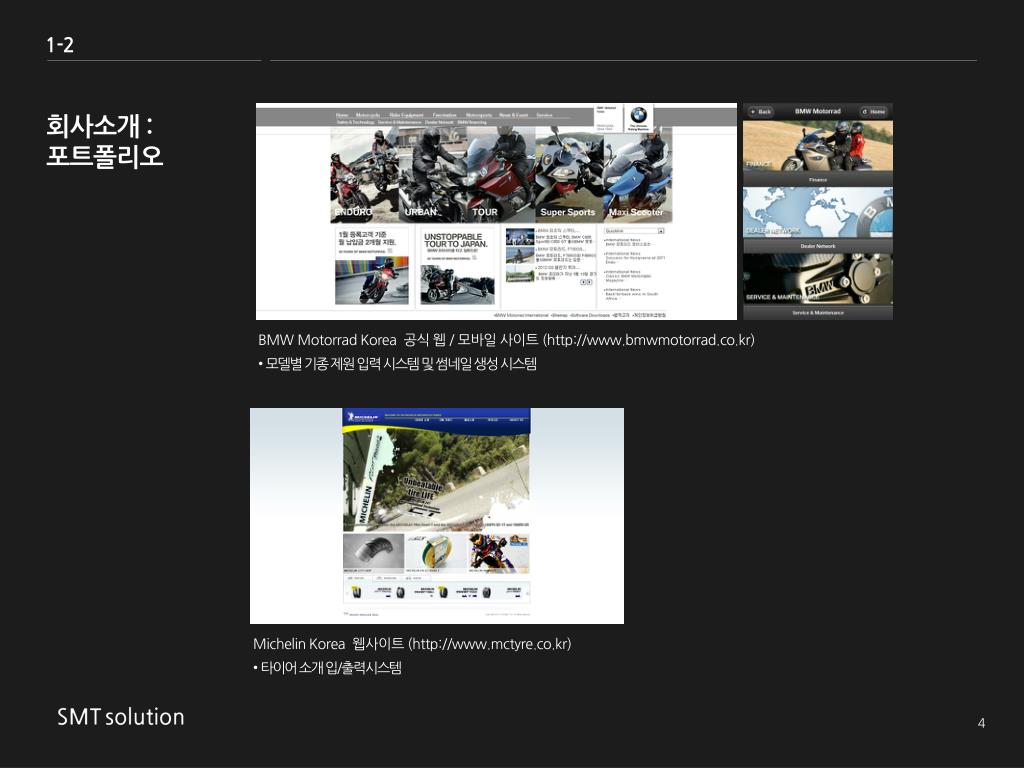
Task: Click the Michelin motocross rider thumbnail
Action: (x=498, y=552)
